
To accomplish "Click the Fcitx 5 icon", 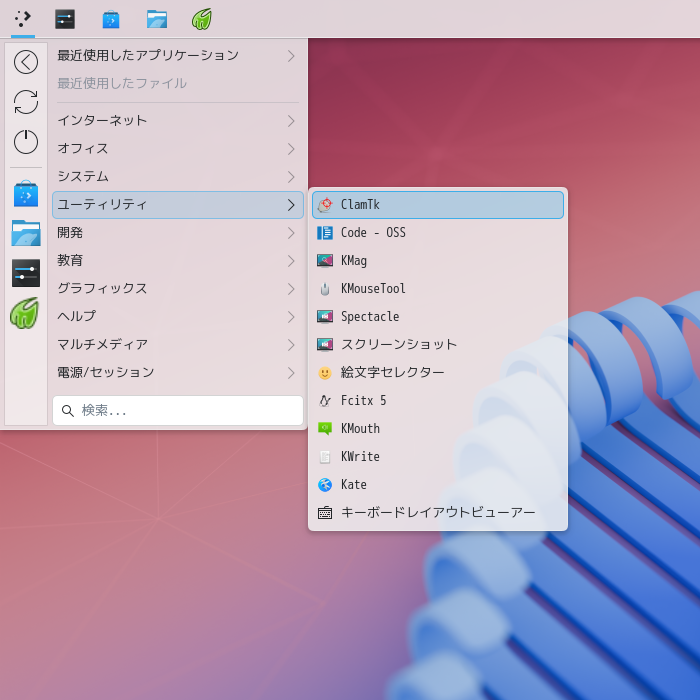I will (x=325, y=400).
